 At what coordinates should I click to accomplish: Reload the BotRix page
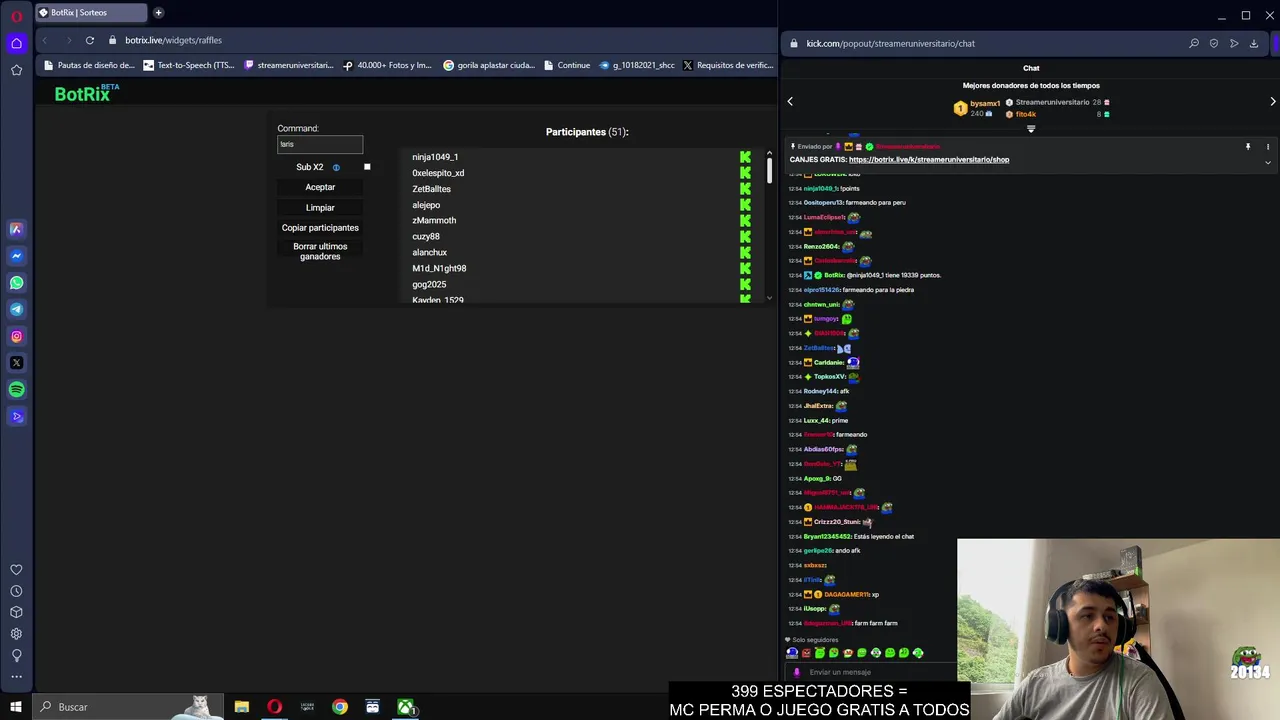pos(90,40)
